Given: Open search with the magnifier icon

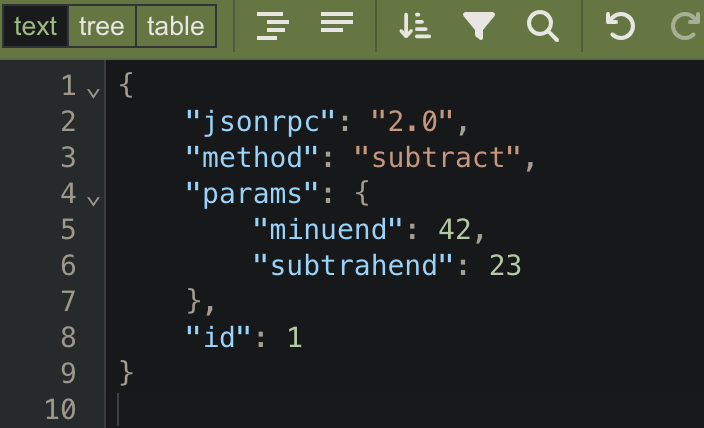Looking at the screenshot, I should tap(542, 27).
